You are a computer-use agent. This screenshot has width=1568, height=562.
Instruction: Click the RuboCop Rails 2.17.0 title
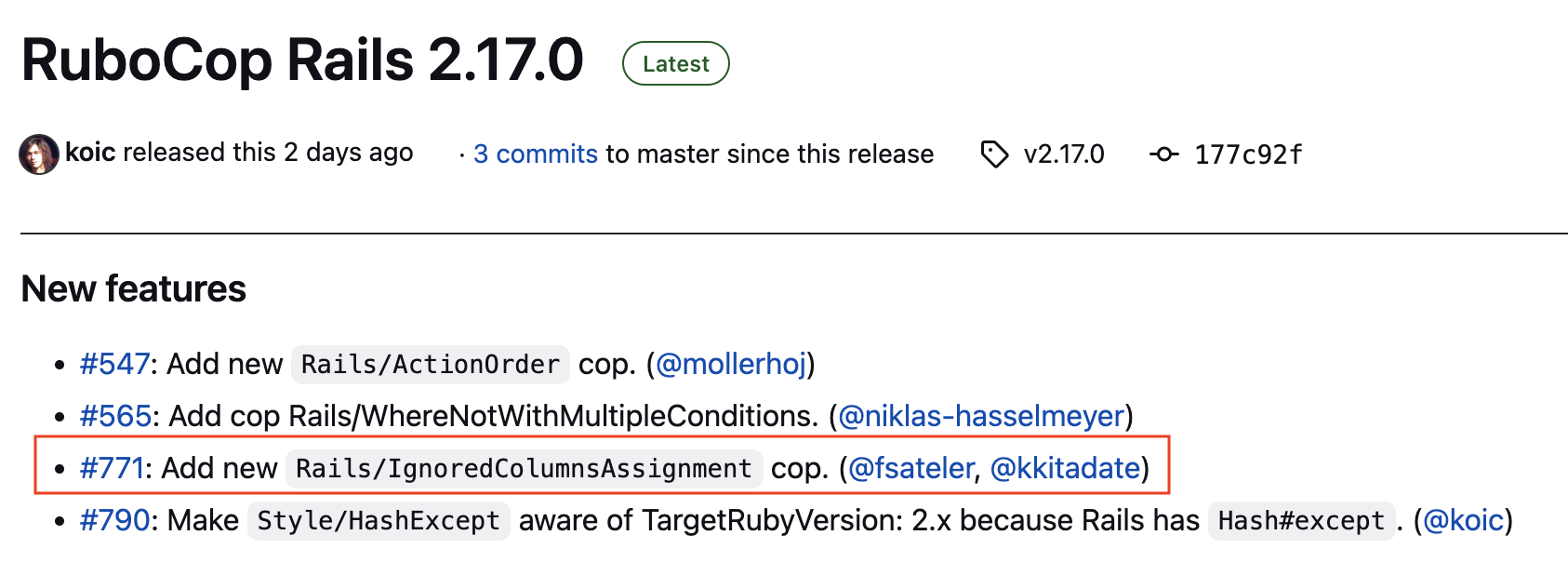[x=302, y=60]
